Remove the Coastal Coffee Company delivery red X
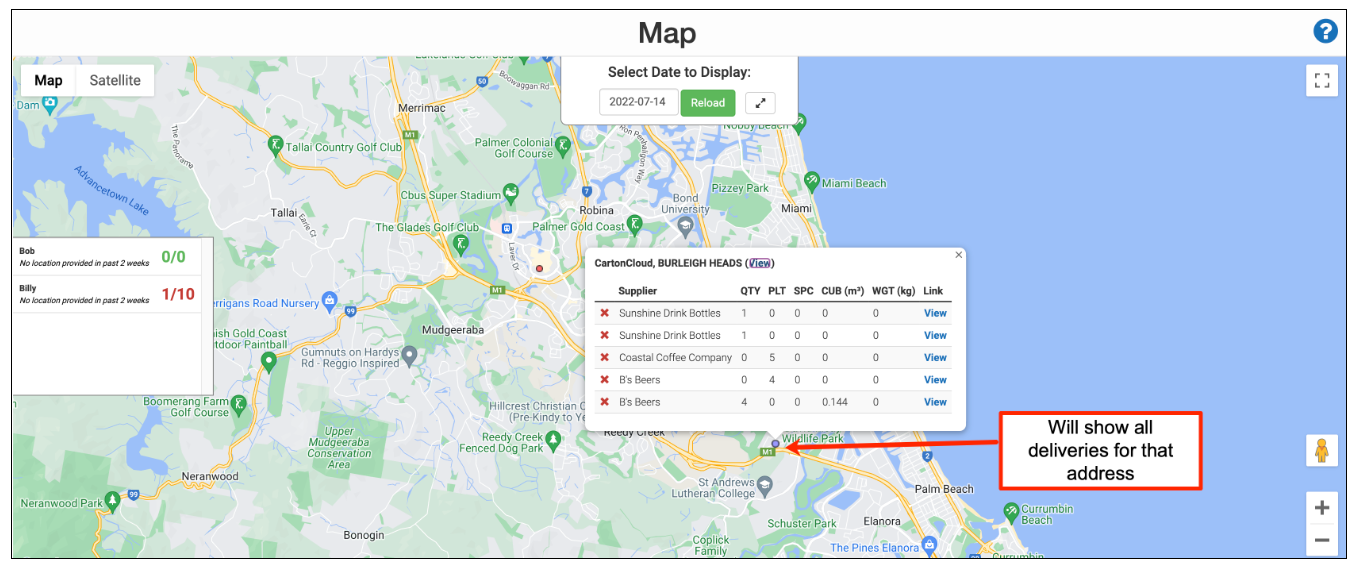 (604, 357)
